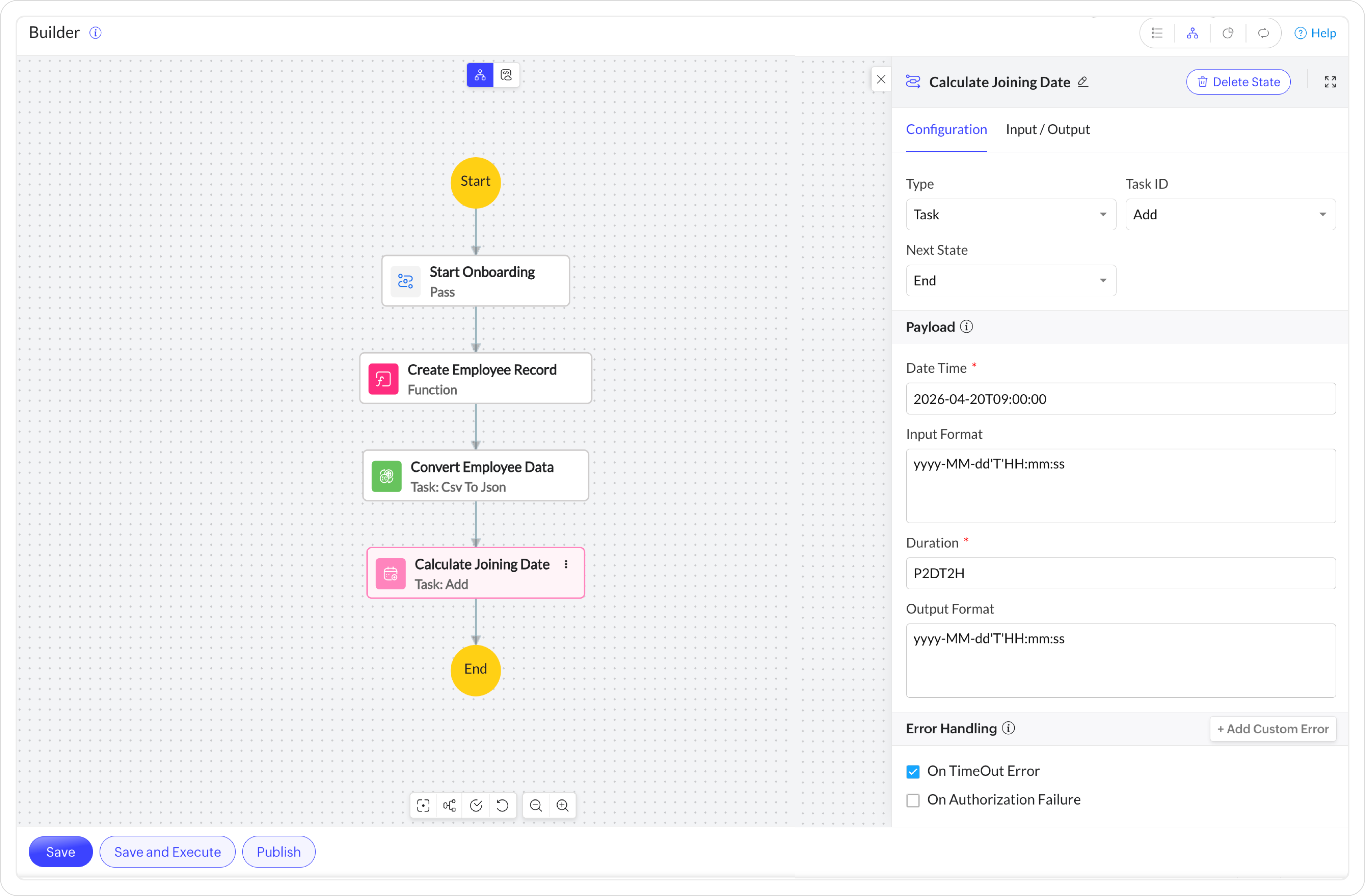Click the Save and Execute button
Screen dimensions: 1365x896
click(167, 851)
